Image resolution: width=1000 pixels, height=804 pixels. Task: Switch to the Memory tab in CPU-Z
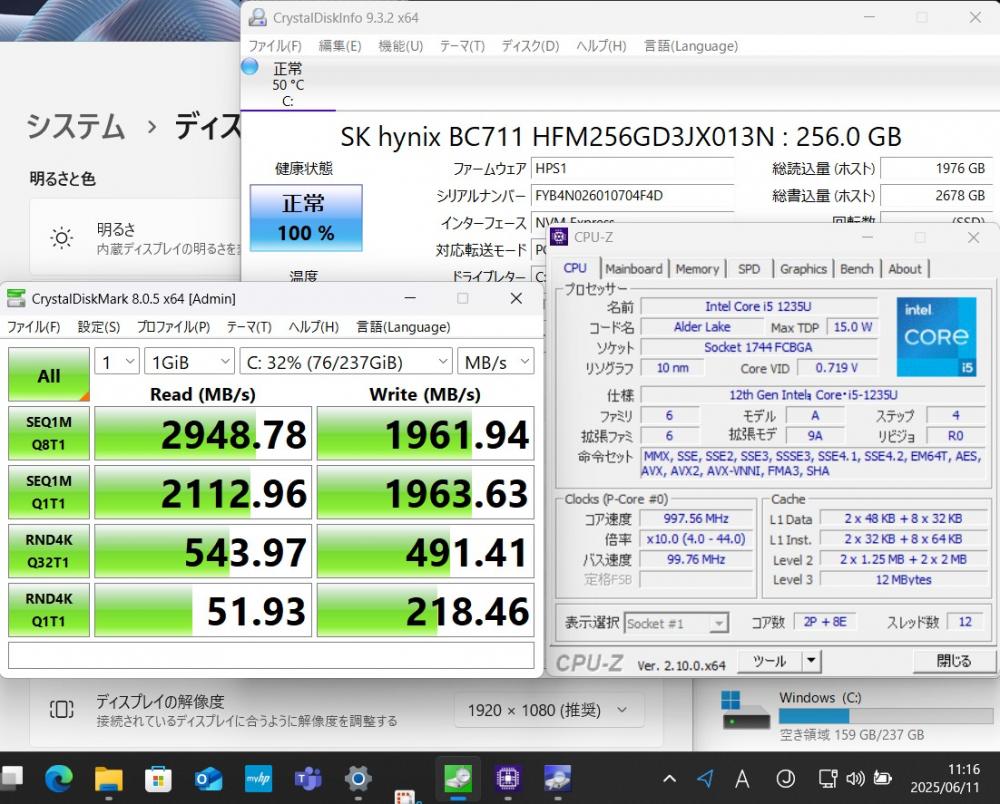click(x=697, y=269)
